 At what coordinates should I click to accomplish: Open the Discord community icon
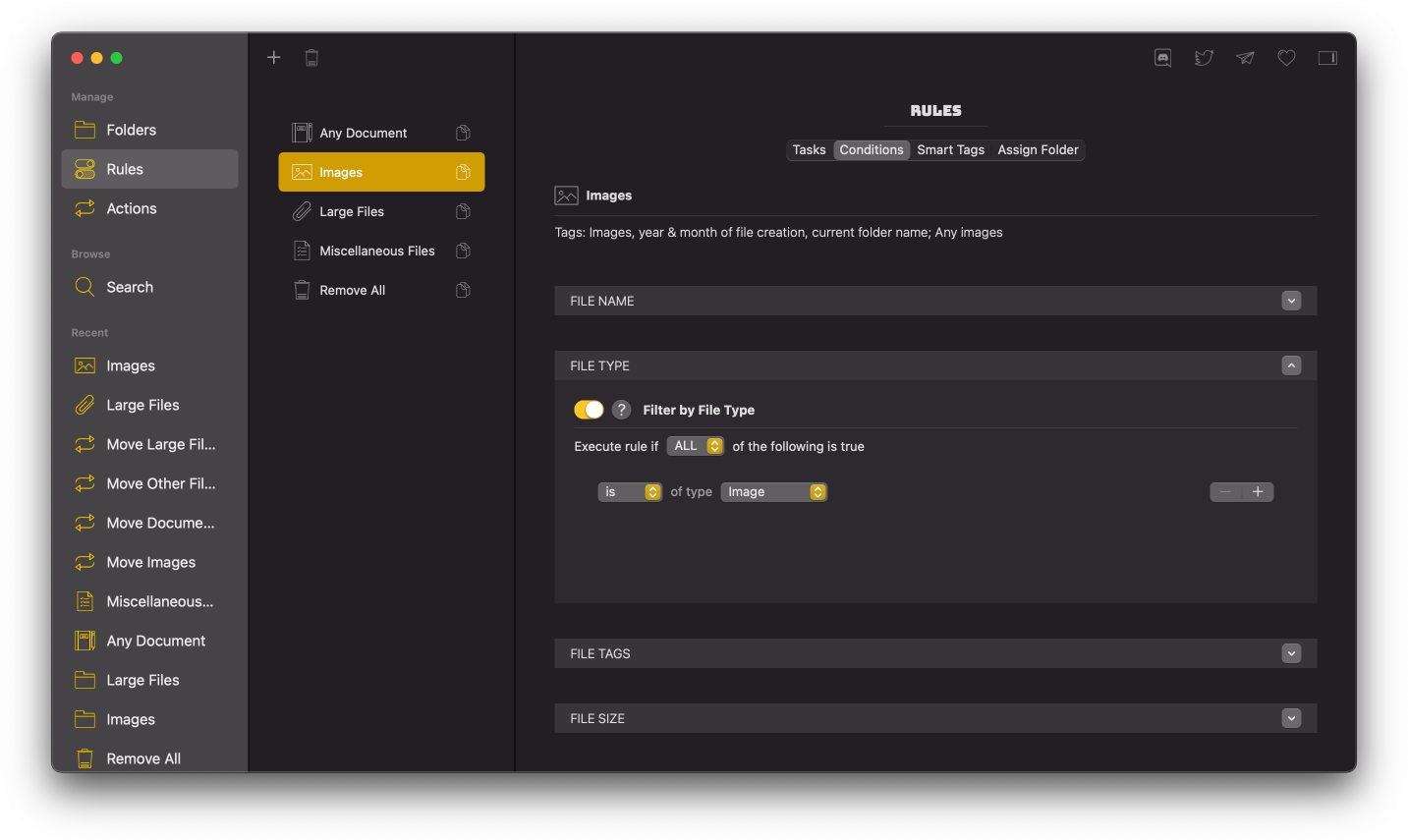pos(1161,57)
